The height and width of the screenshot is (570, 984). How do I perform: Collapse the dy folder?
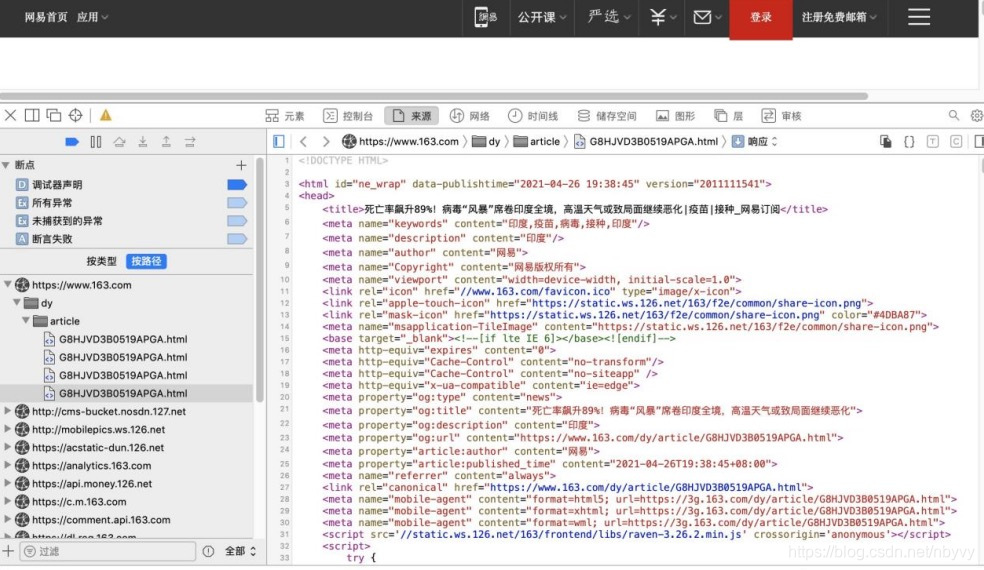[17, 303]
